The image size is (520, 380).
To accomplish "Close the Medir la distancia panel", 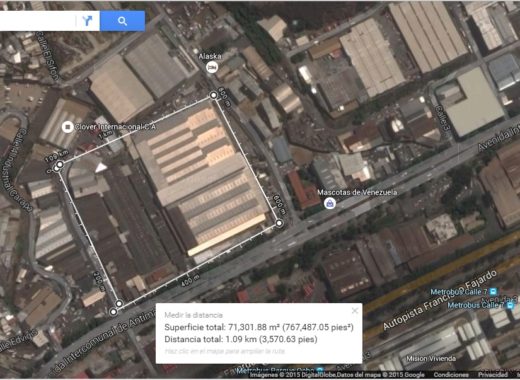I will (x=355, y=311).
